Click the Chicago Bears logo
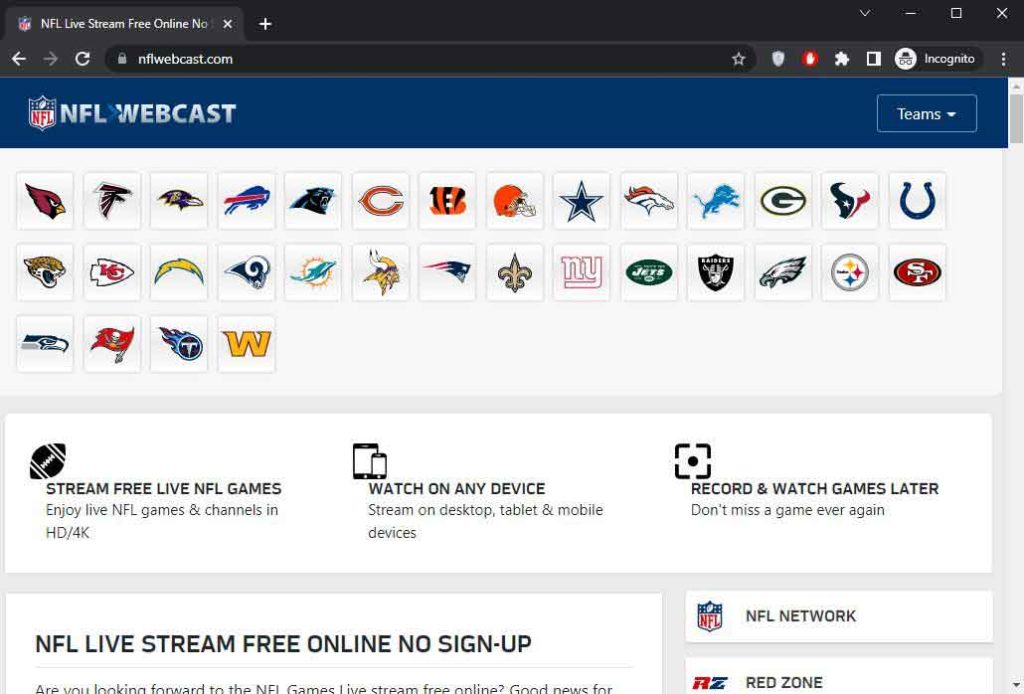Image resolution: width=1024 pixels, height=694 pixels. 380,200
